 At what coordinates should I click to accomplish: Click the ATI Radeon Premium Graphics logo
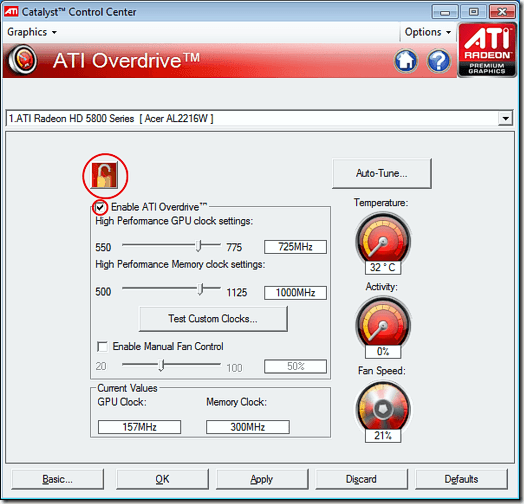pyautogui.click(x=487, y=50)
